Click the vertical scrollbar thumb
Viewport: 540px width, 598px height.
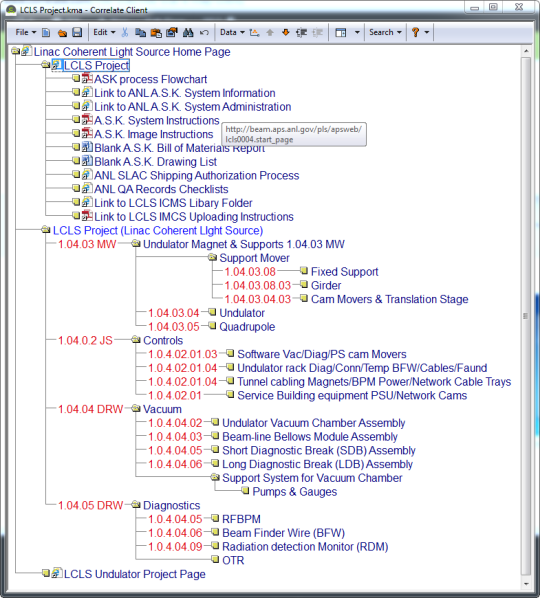tap(526, 316)
